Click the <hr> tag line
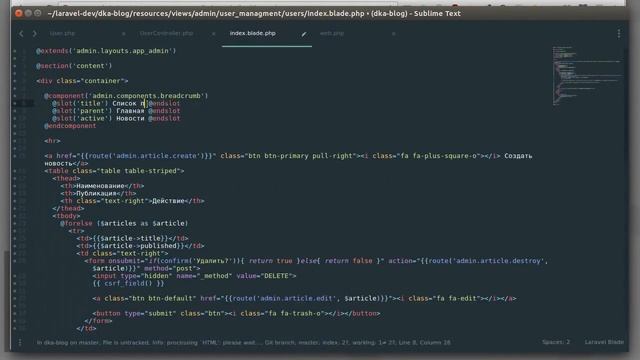Image resolution: width=640 pixels, height=360 pixels. coord(52,141)
